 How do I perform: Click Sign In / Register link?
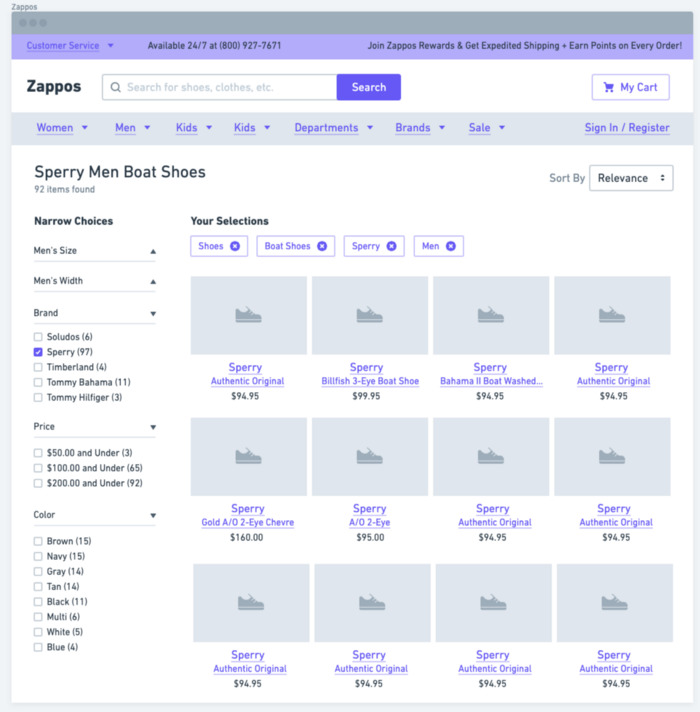(x=627, y=128)
